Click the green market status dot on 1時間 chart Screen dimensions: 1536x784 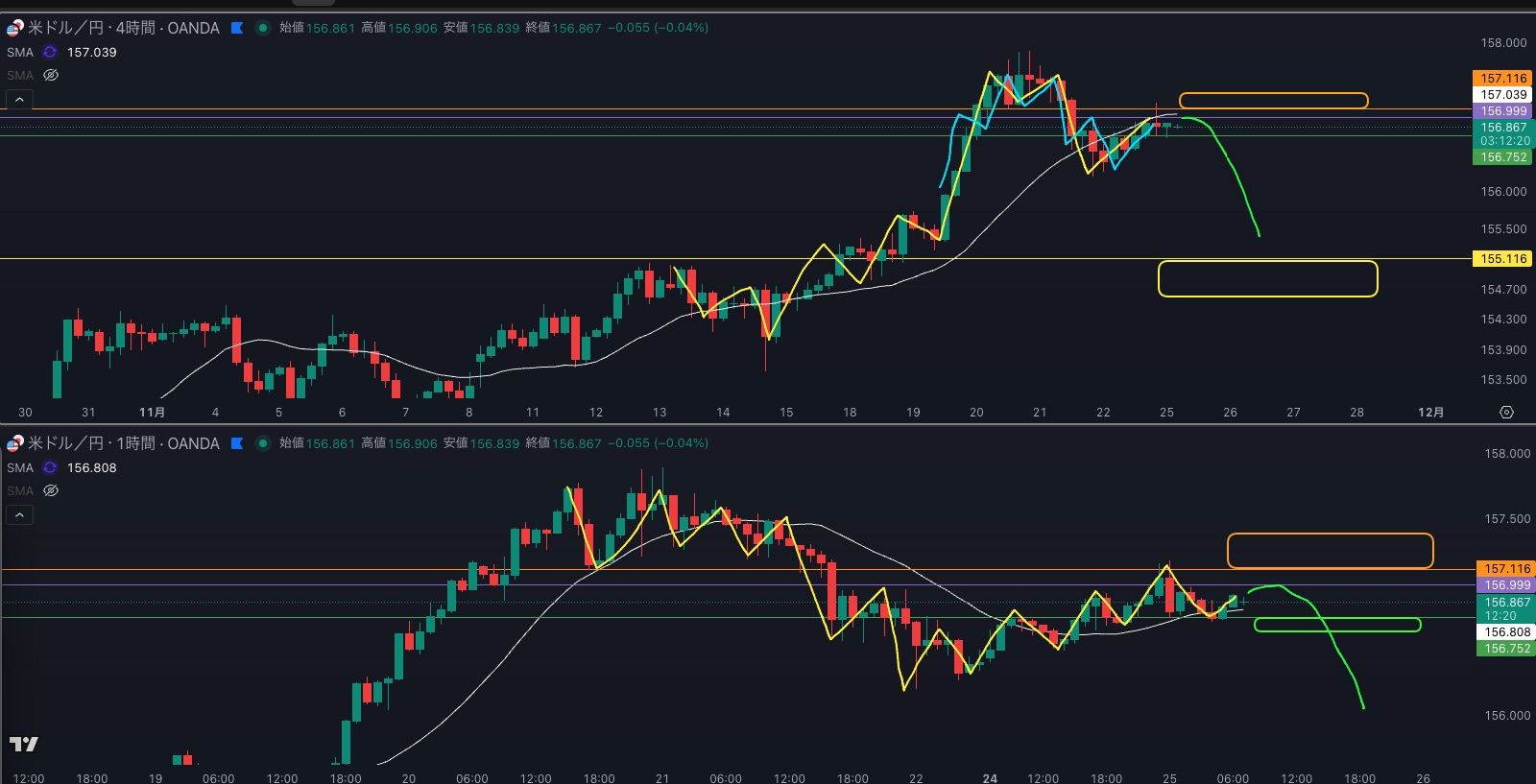(x=262, y=443)
